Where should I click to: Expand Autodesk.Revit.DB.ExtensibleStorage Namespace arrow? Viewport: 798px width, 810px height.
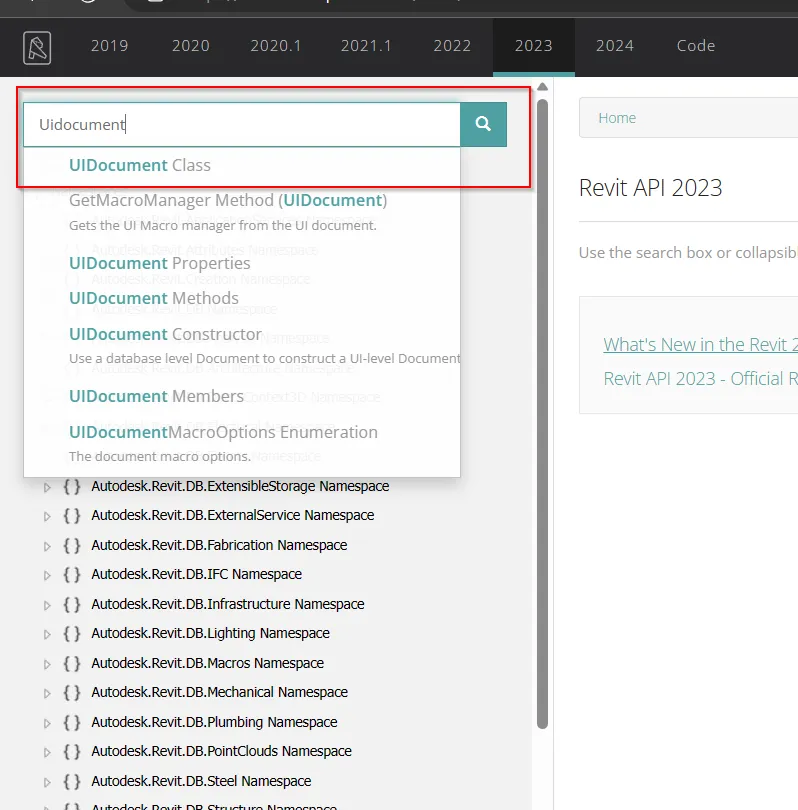pyautogui.click(x=47, y=487)
